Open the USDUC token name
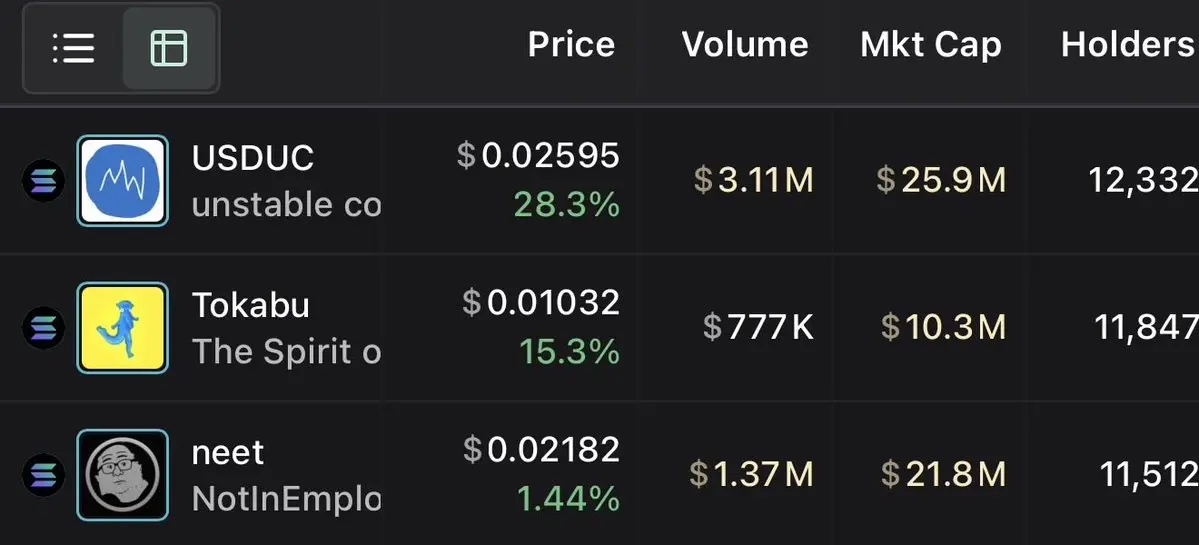This screenshot has height=545, width=1199. point(253,158)
